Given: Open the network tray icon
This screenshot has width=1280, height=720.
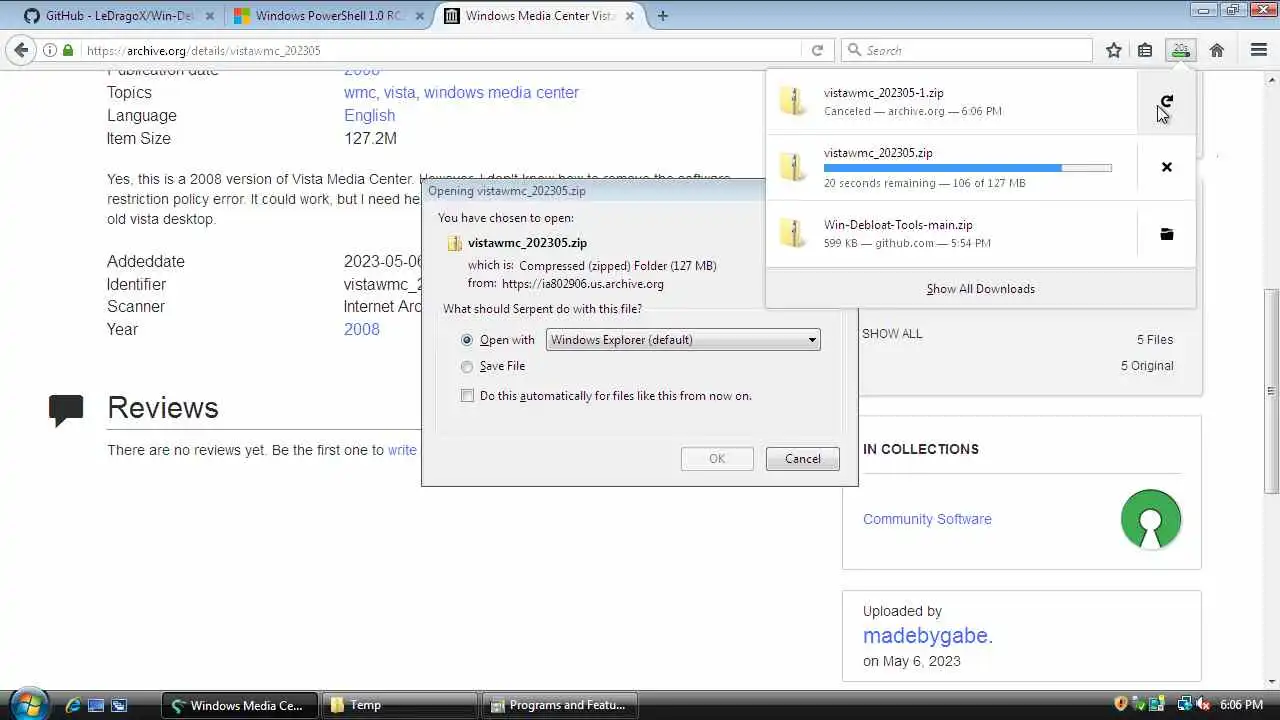Looking at the screenshot, I should pyautogui.click(x=1184, y=705).
